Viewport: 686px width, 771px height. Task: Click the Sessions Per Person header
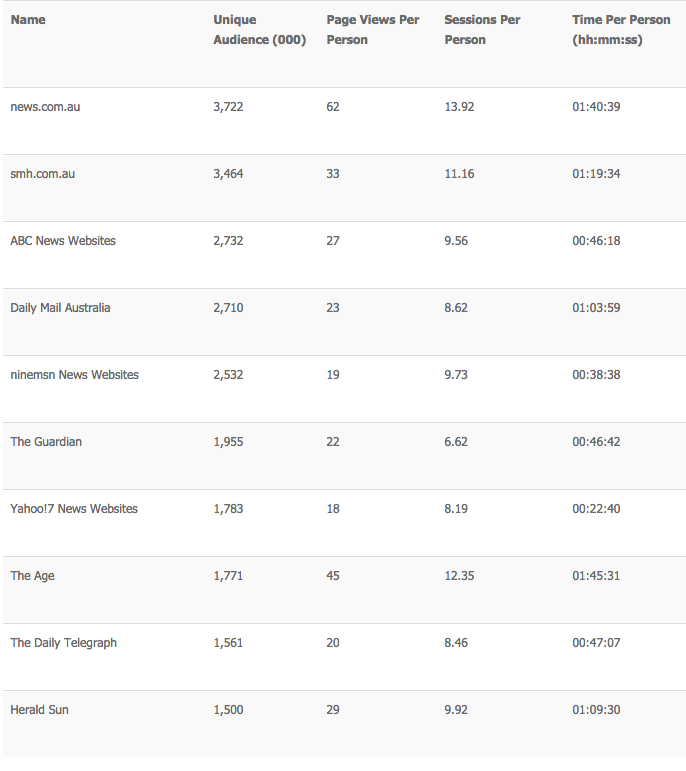pyautogui.click(x=482, y=30)
